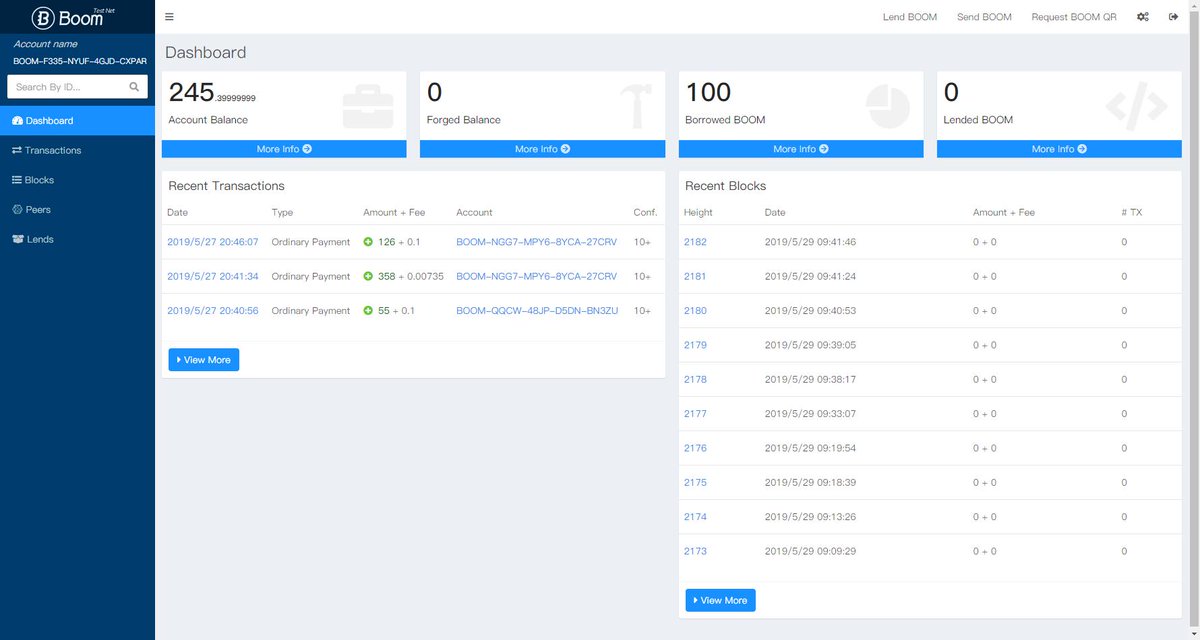Click More Info under Borrowed BOOM
This screenshot has width=1200, height=640.
(801, 149)
